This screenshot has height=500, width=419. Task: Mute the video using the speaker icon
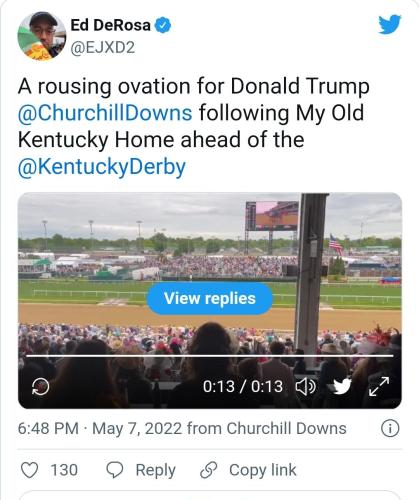305,387
